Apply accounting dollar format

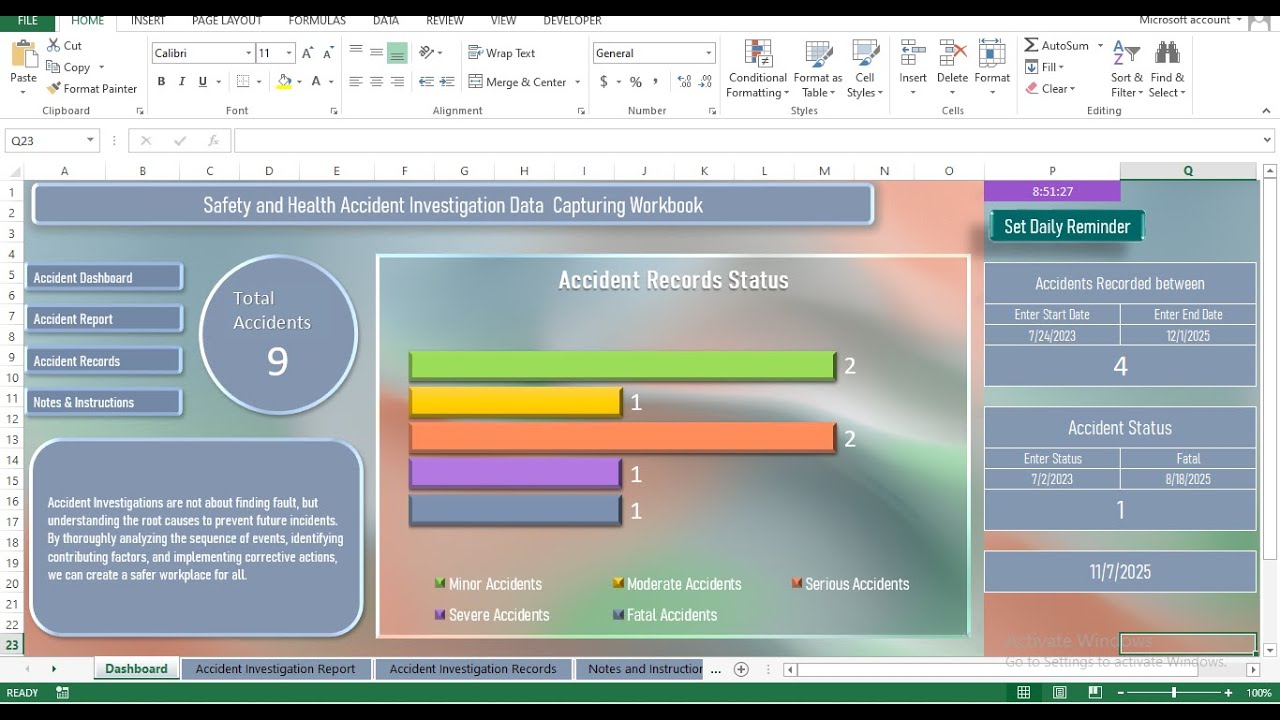coord(604,82)
